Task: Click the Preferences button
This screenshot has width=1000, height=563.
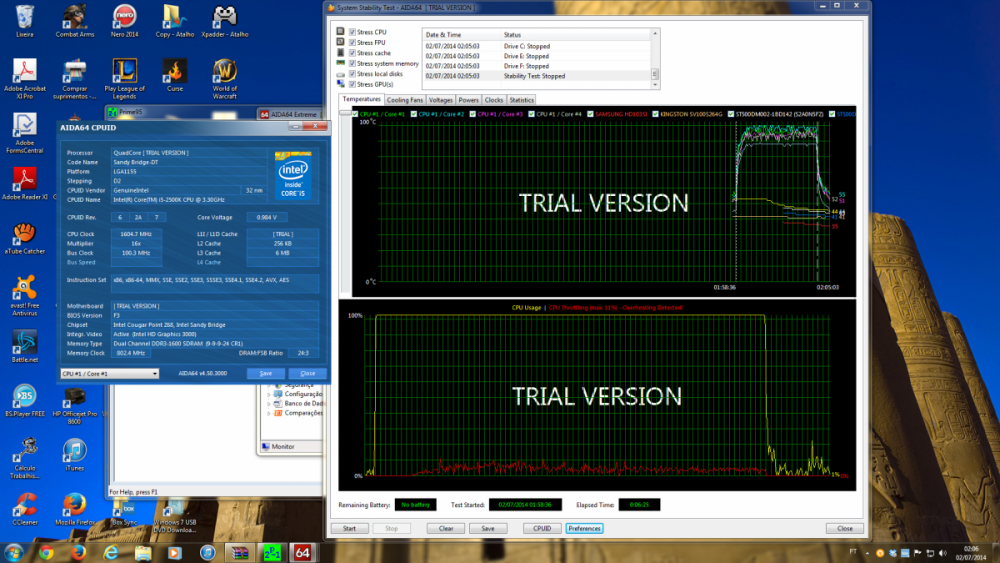Action: click(x=584, y=528)
